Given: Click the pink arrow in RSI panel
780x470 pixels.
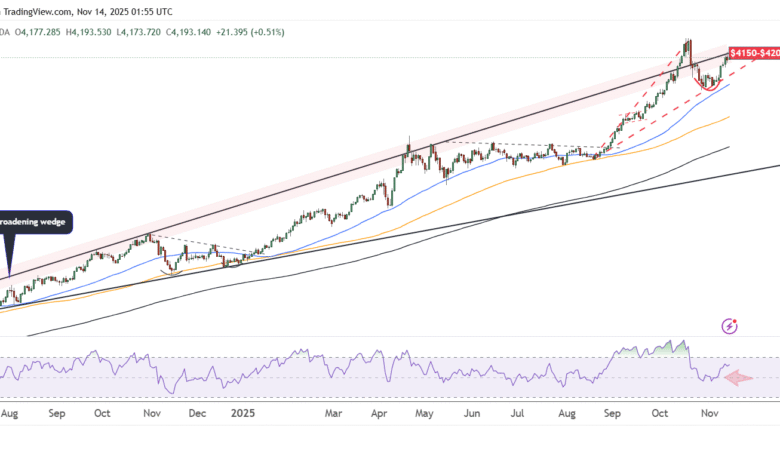Looking at the screenshot, I should click(x=738, y=378).
